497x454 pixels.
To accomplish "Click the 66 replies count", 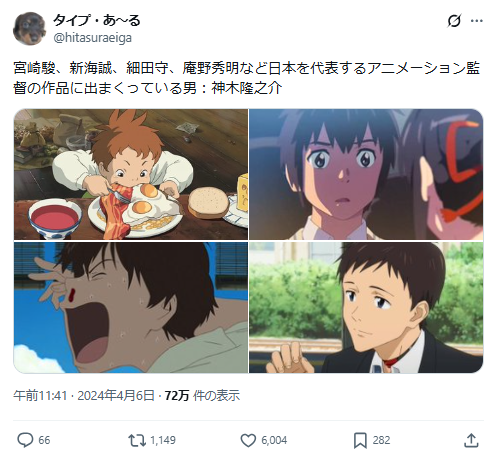I will [44, 440].
